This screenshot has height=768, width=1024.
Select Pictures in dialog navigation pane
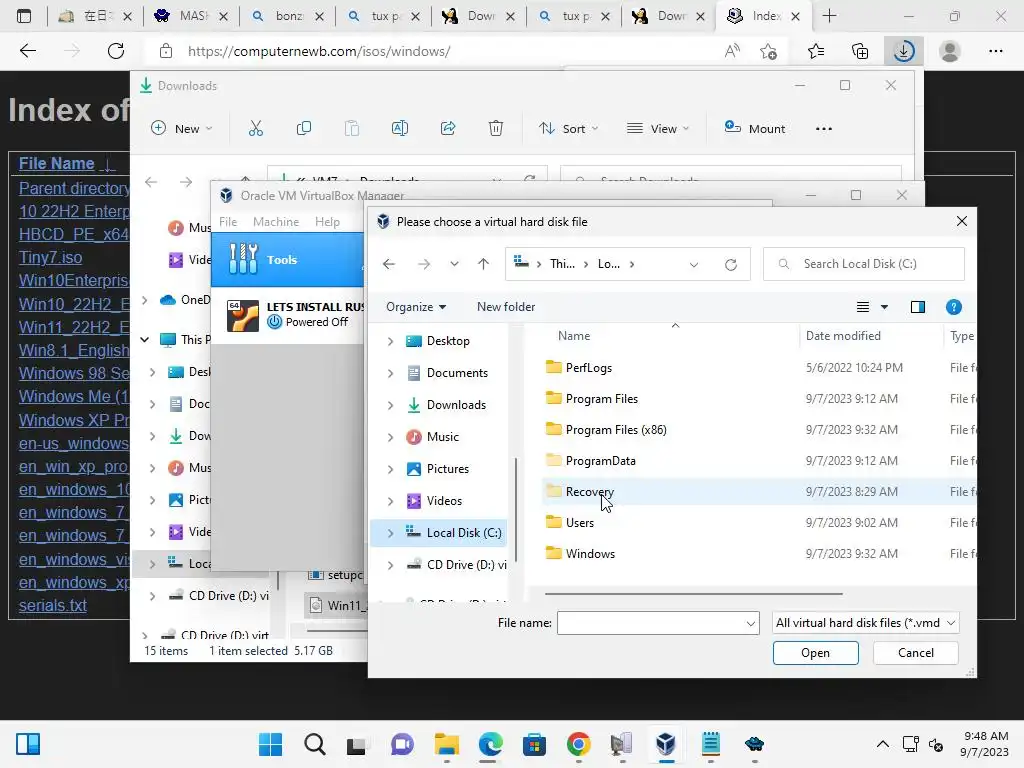pos(447,469)
